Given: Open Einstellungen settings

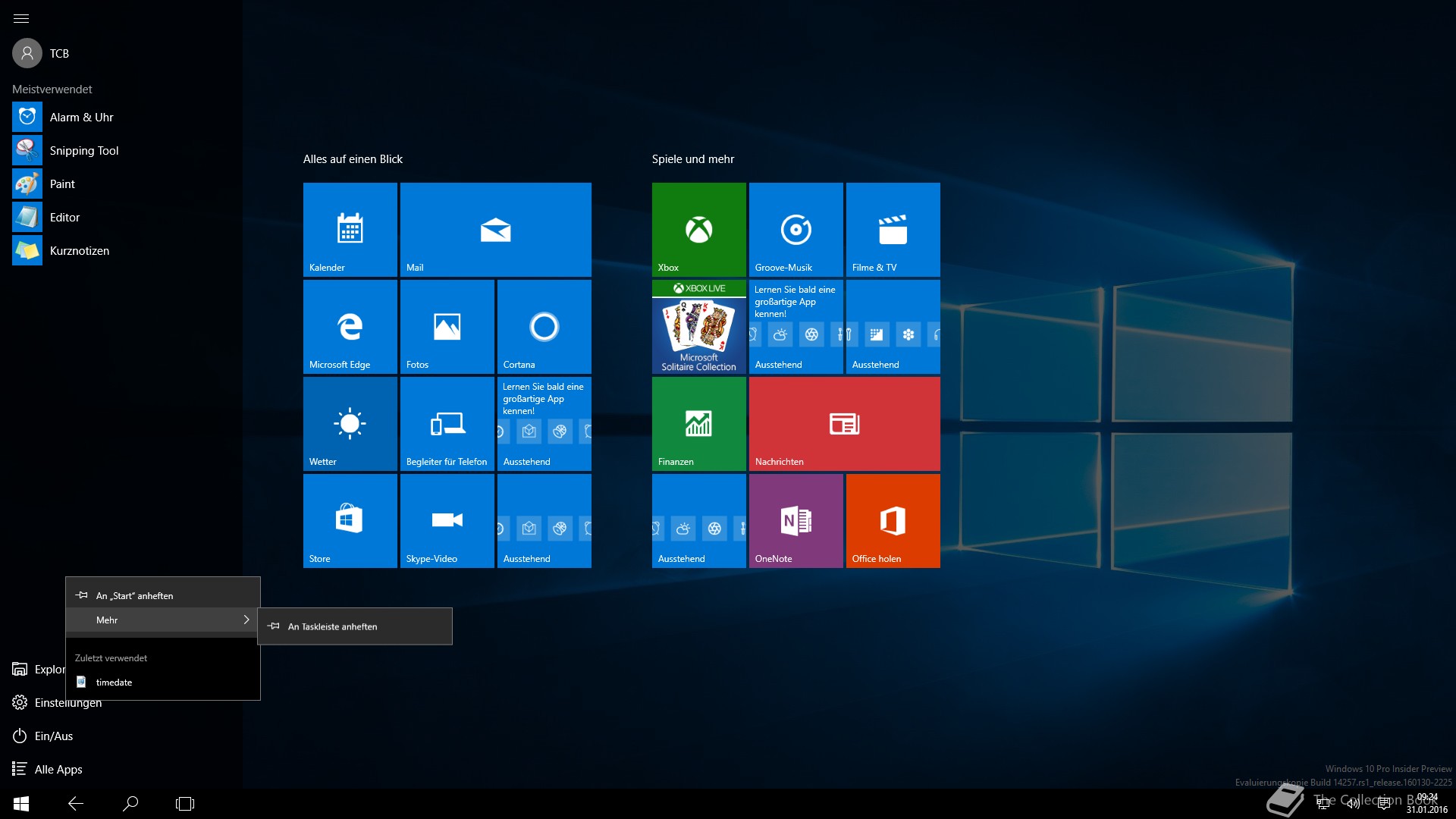Looking at the screenshot, I should click(x=57, y=702).
